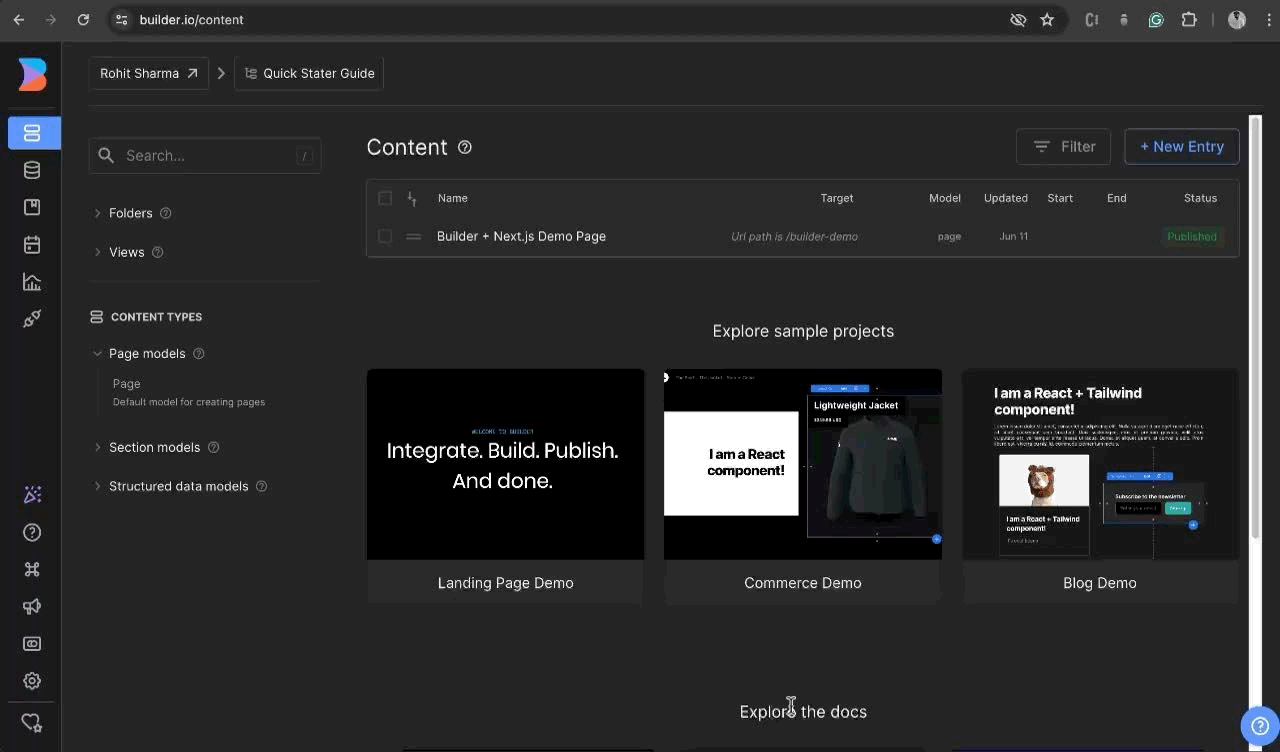Collapse the Page models section
1280x752 pixels.
(x=98, y=353)
